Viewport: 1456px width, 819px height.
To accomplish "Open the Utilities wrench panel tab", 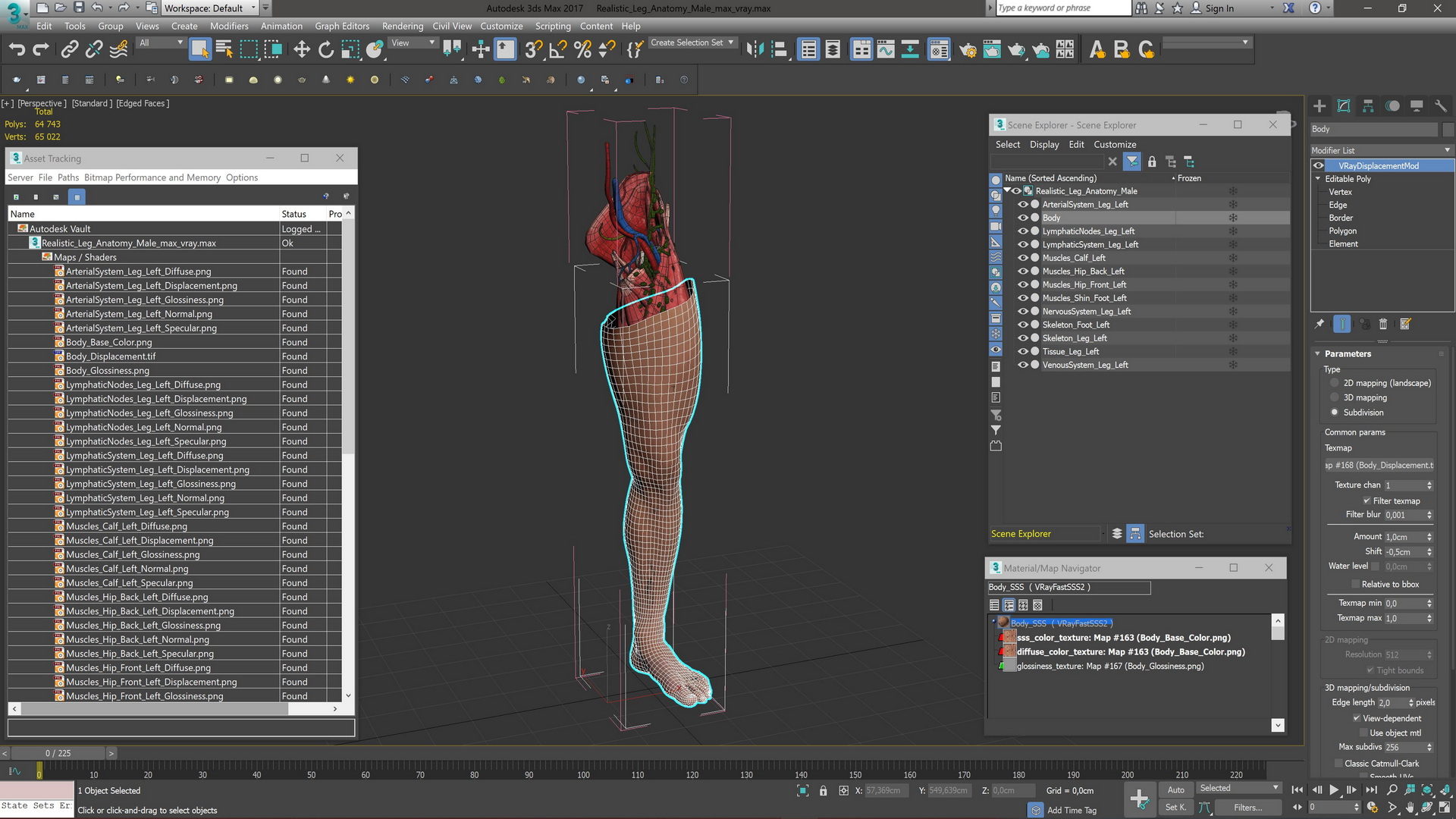I will [x=1441, y=106].
